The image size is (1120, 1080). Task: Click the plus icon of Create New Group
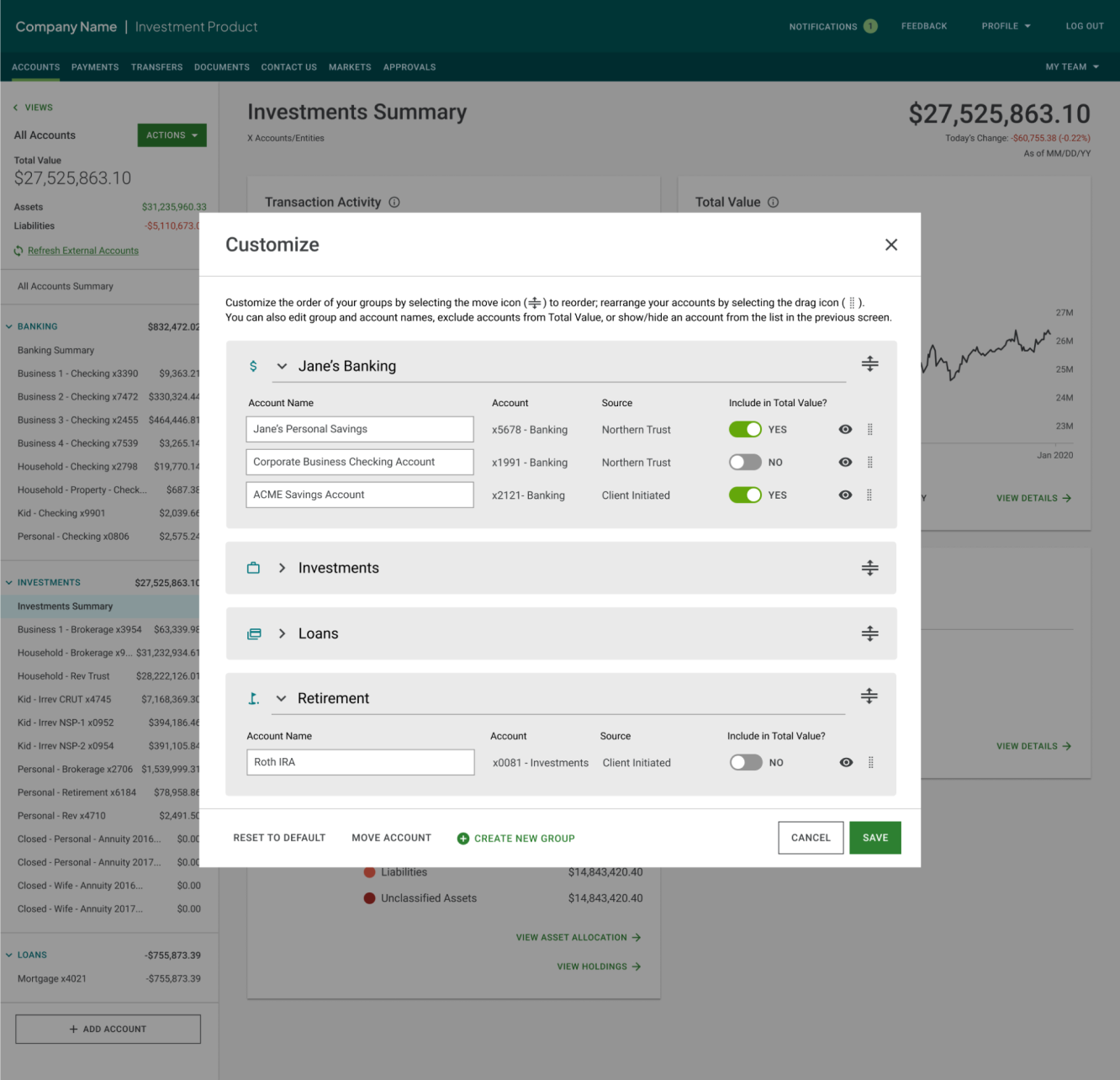463,839
